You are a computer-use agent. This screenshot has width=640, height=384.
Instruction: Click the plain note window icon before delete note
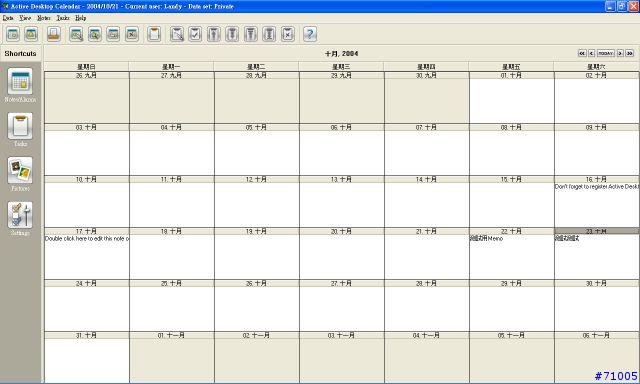click(x=113, y=34)
